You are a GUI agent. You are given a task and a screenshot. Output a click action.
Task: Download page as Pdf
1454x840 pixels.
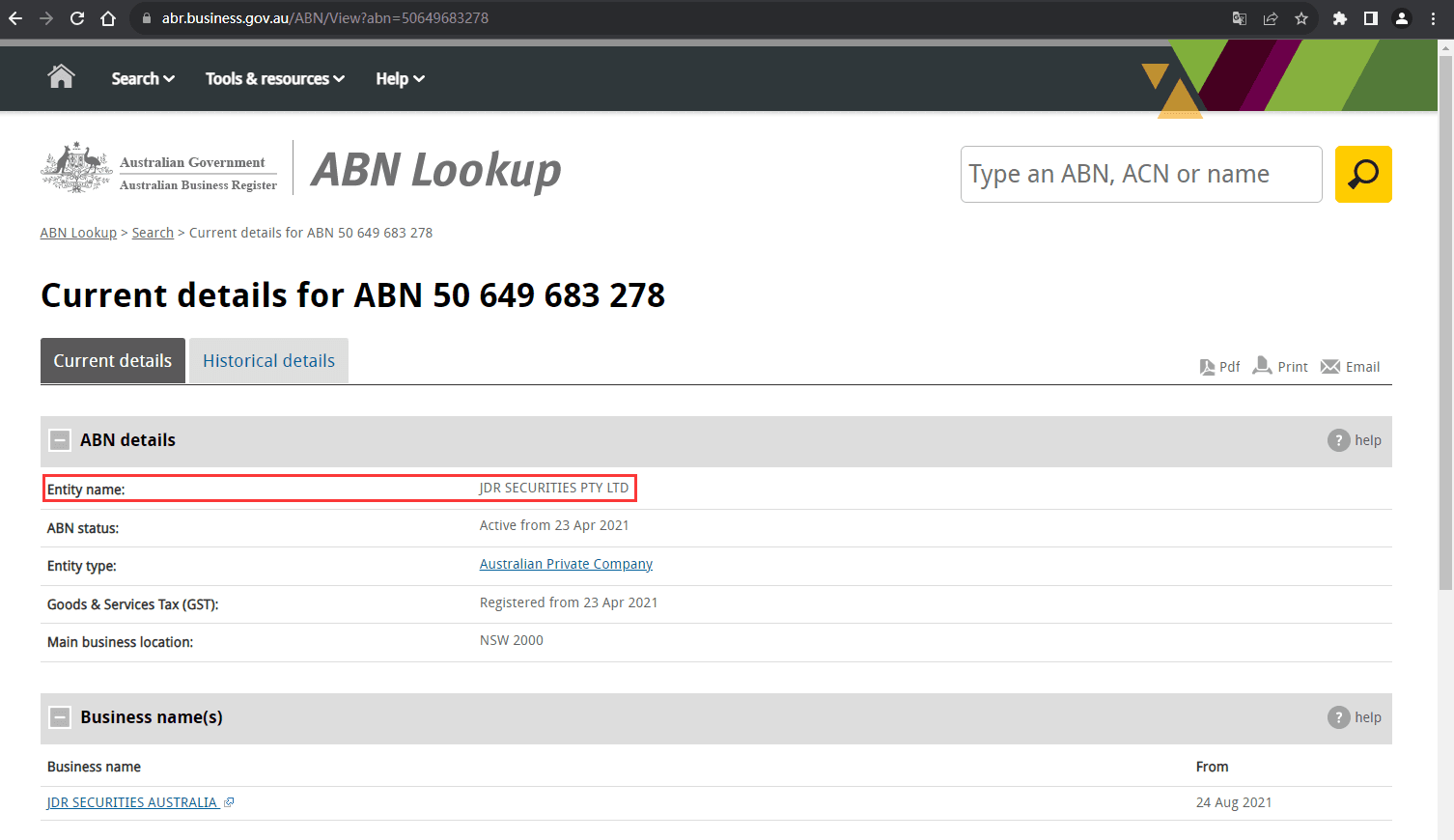(x=1219, y=367)
